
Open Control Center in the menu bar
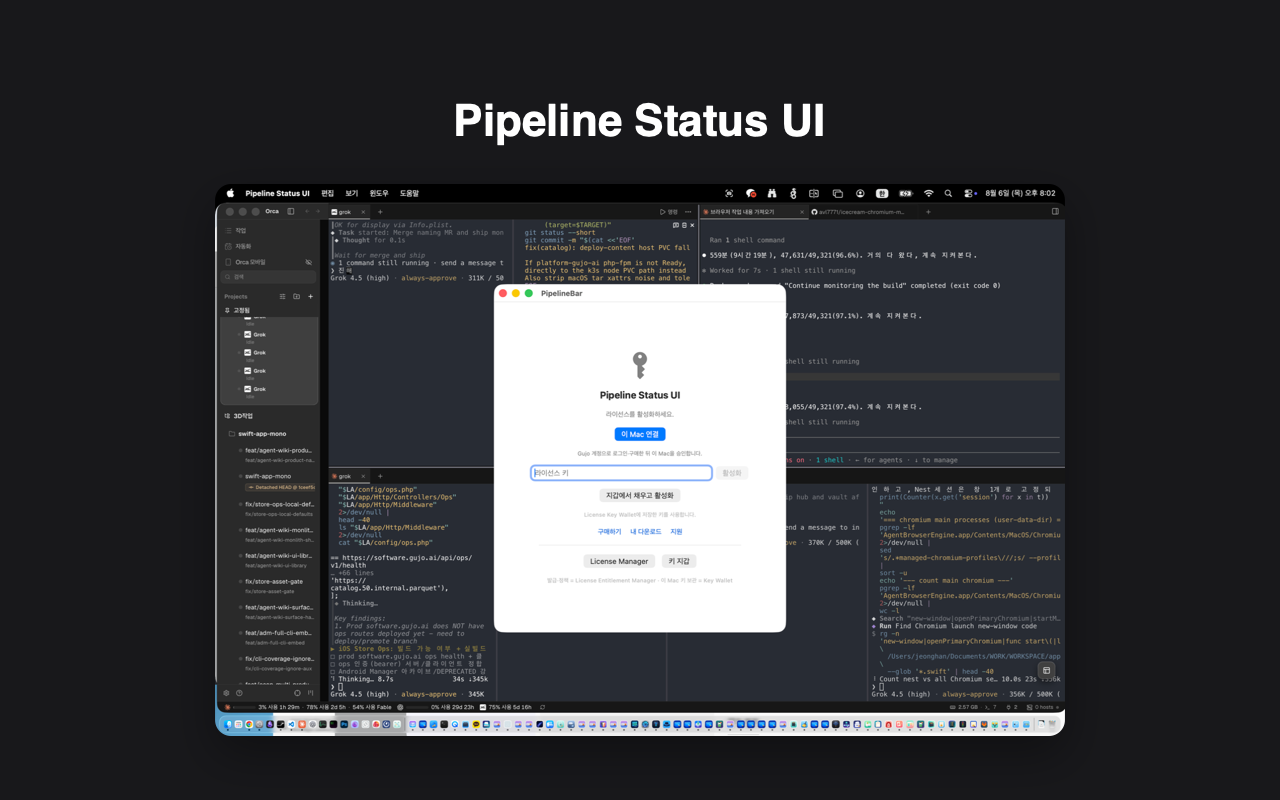pyautogui.click(x=970, y=193)
